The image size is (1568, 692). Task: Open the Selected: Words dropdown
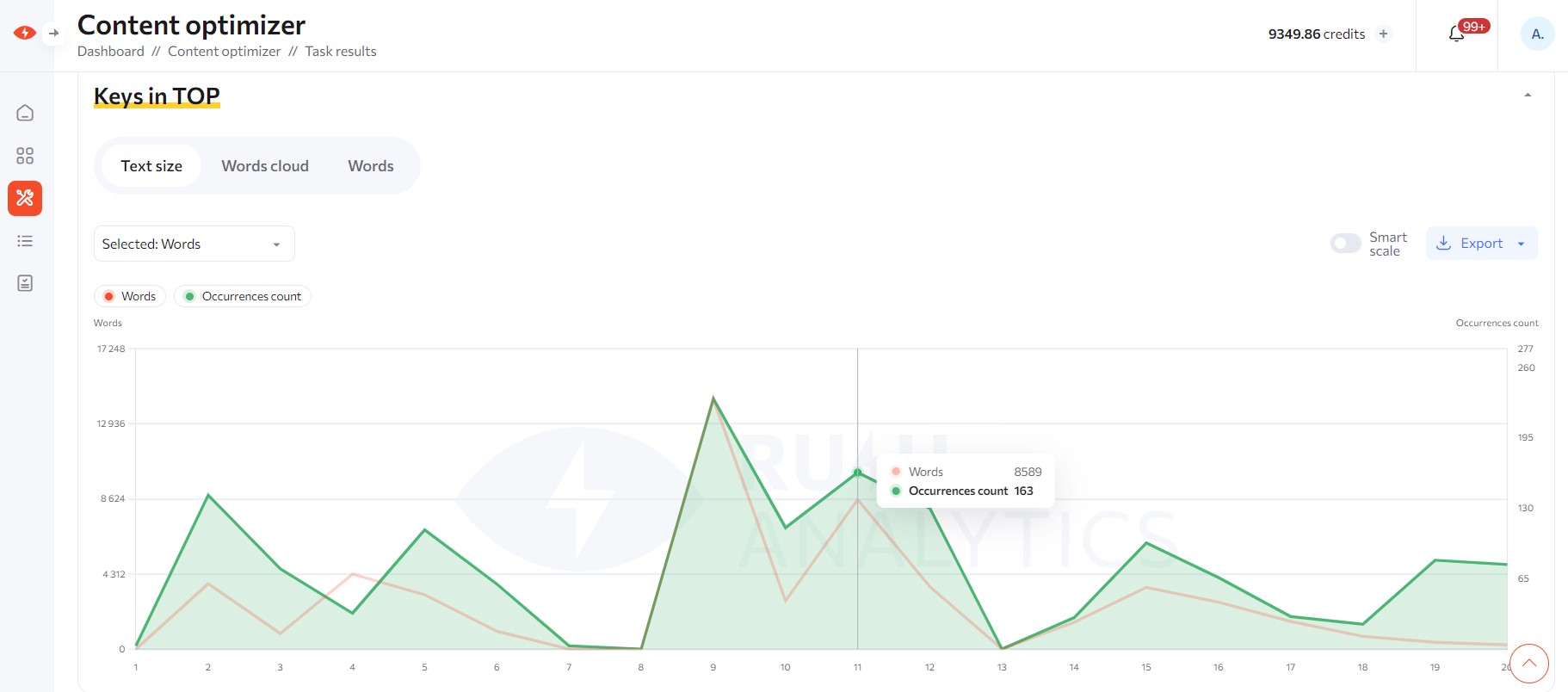tap(194, 244)
